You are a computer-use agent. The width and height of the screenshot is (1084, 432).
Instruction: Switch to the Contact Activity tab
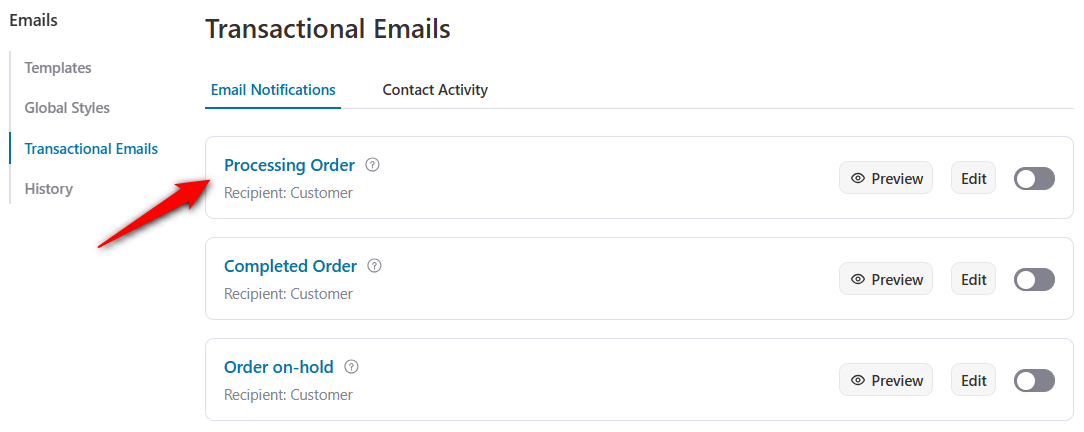pyautogui.click(x=435, y=90)
